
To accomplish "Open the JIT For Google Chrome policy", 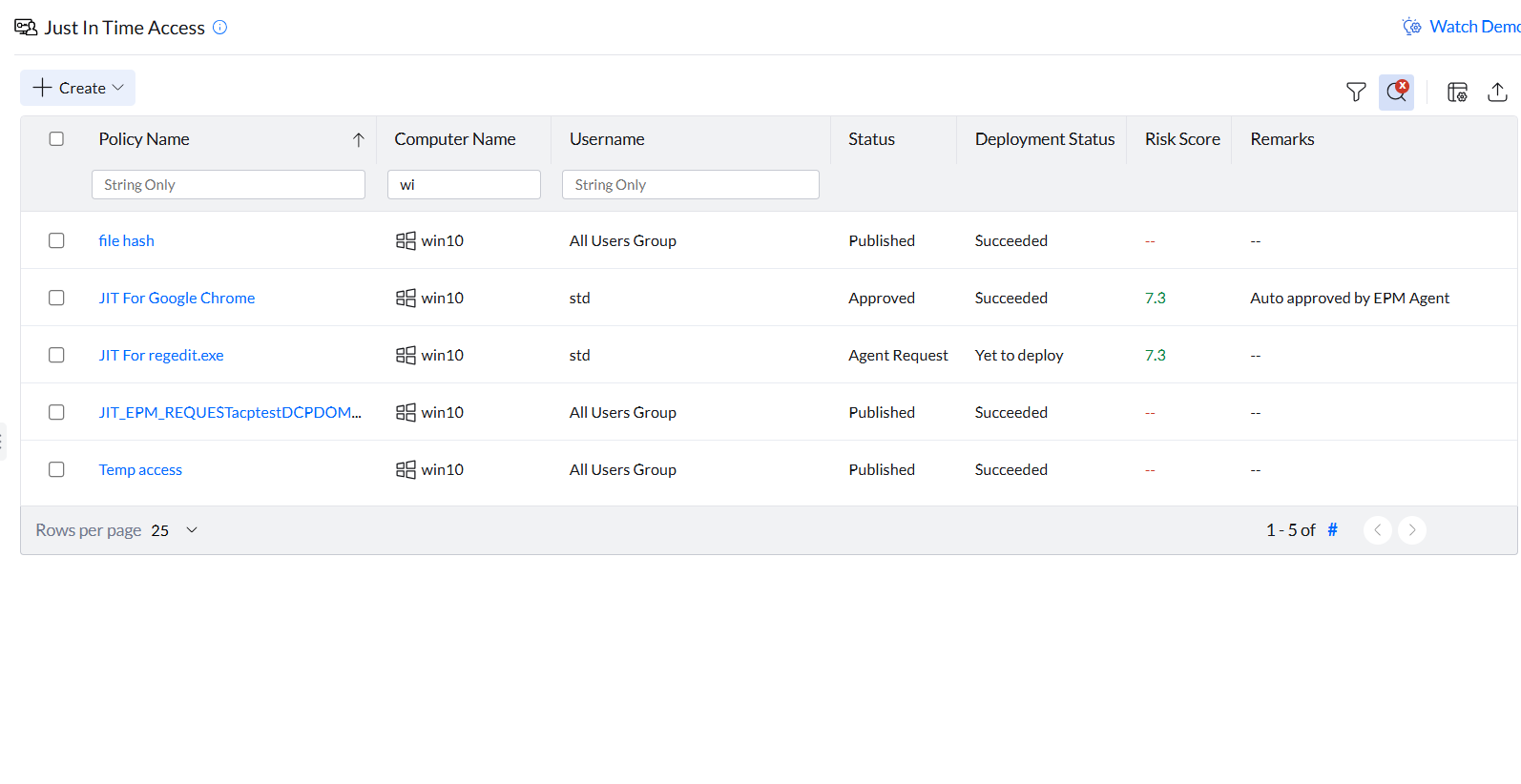I will (177, 298).
